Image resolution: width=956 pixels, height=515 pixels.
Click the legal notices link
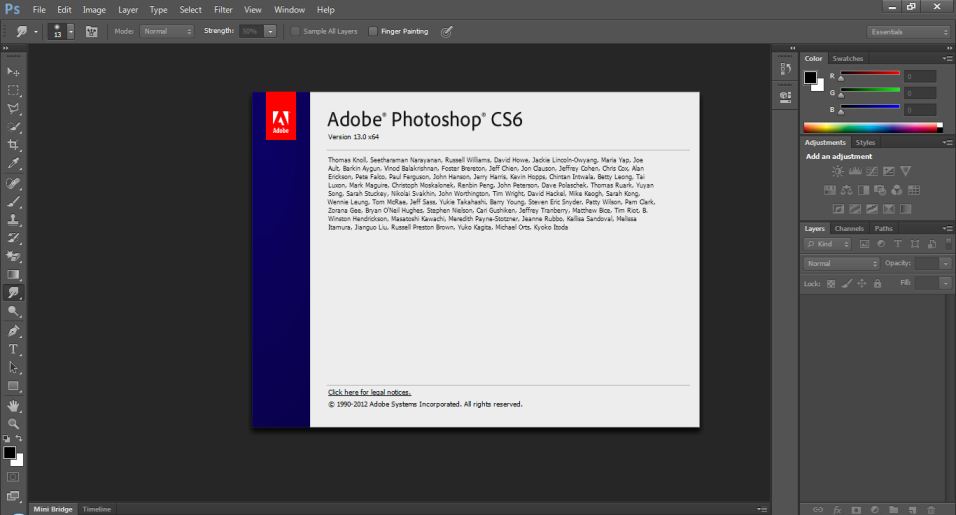tap(369, 392)
